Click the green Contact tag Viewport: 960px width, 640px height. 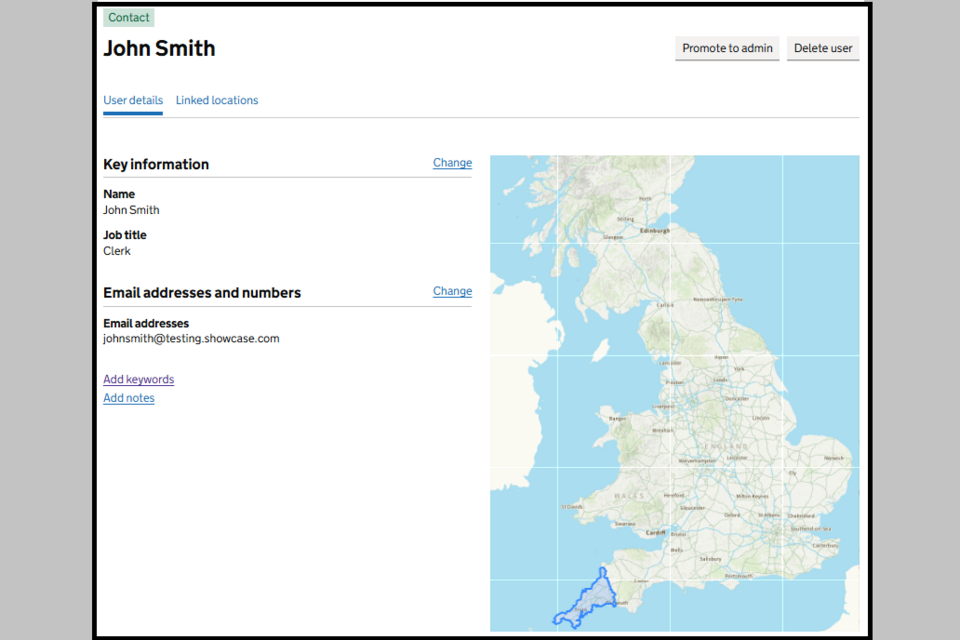pos(129,17)
